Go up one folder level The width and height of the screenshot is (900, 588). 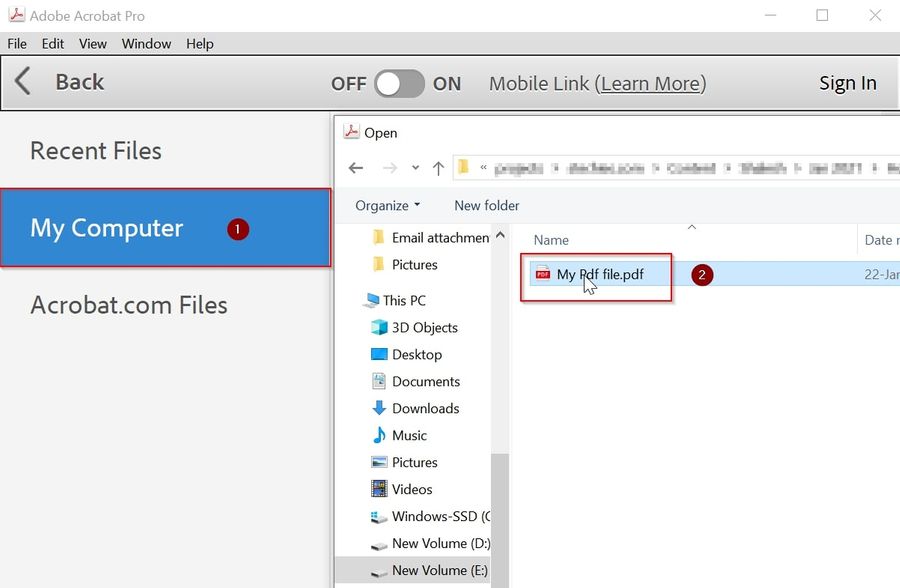[439, 168]
